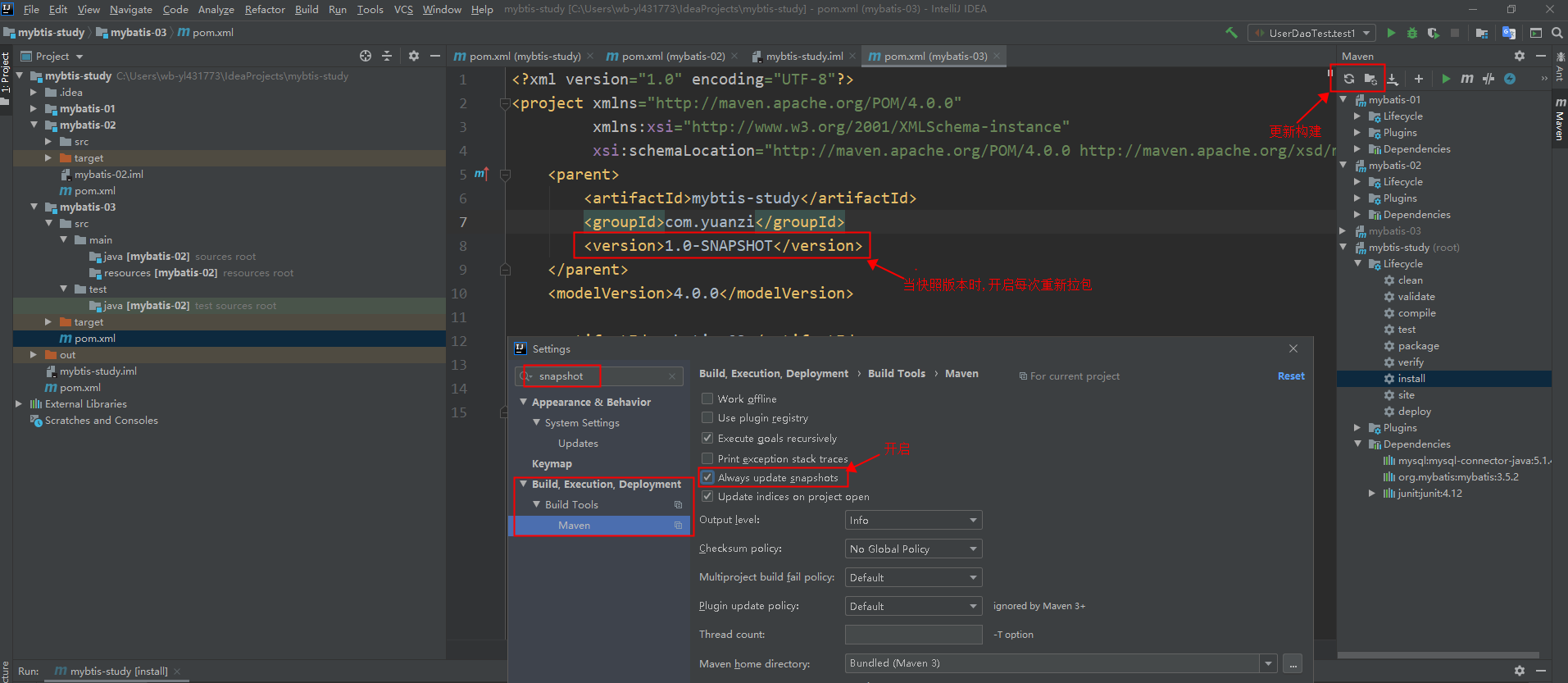Select package lifecycle goal in Maven panel
Viewport: 1568px width, 683px height.
pyautogui.click(x=1418, y=345)
